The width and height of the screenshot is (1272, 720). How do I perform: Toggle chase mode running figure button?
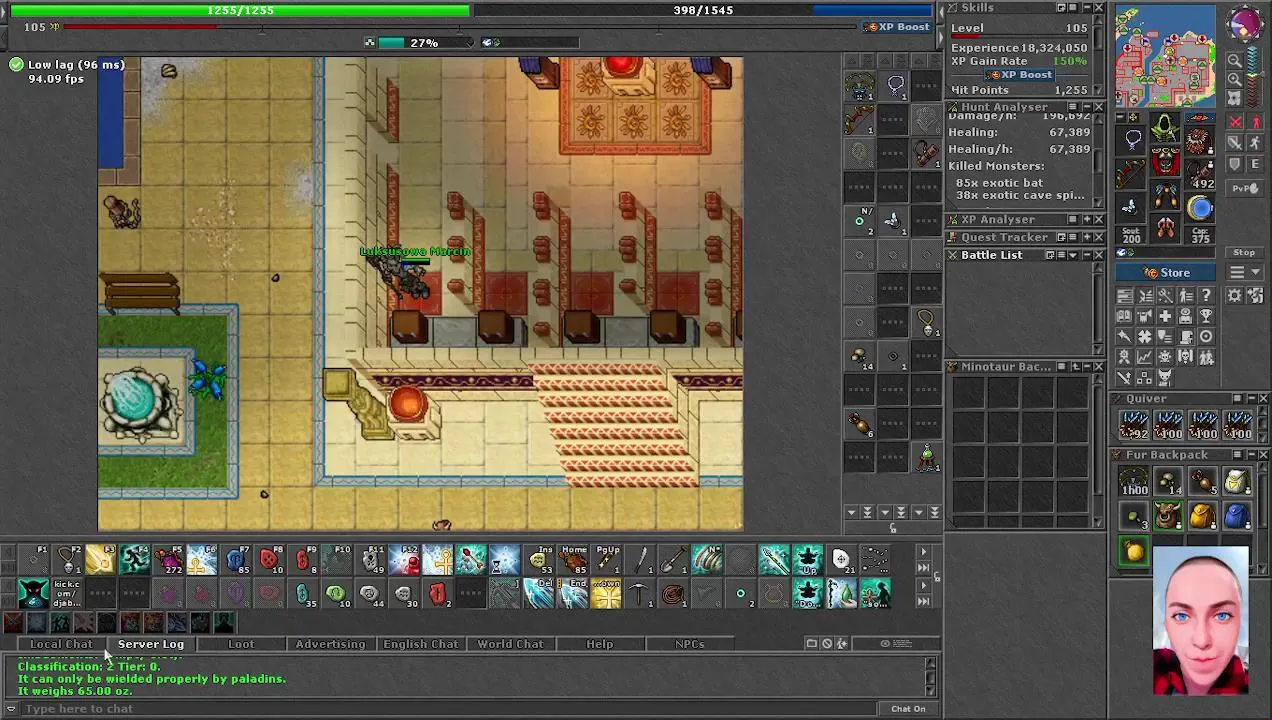1256,142
